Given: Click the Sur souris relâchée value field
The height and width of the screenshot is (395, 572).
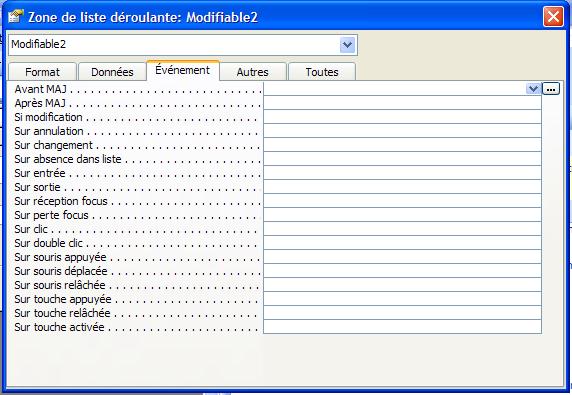Looking at the screenshot, I should coord(402,284).
